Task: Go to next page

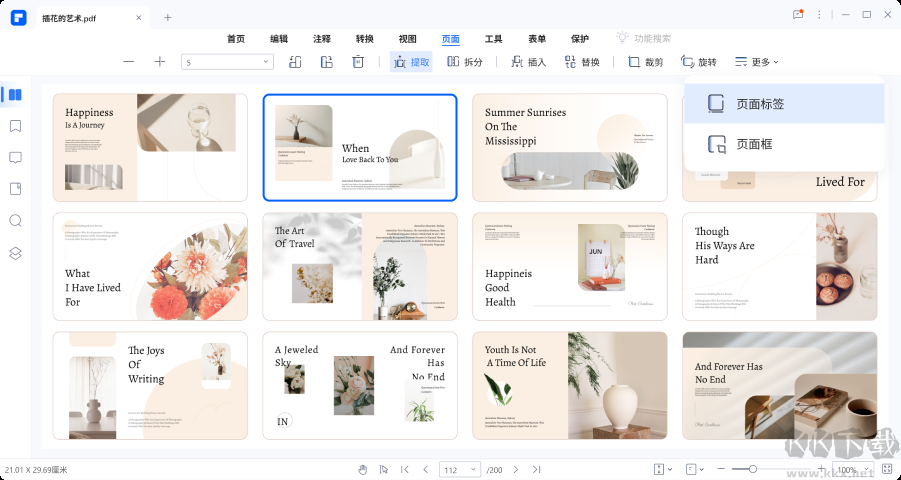Action: (x=515, y=470)
